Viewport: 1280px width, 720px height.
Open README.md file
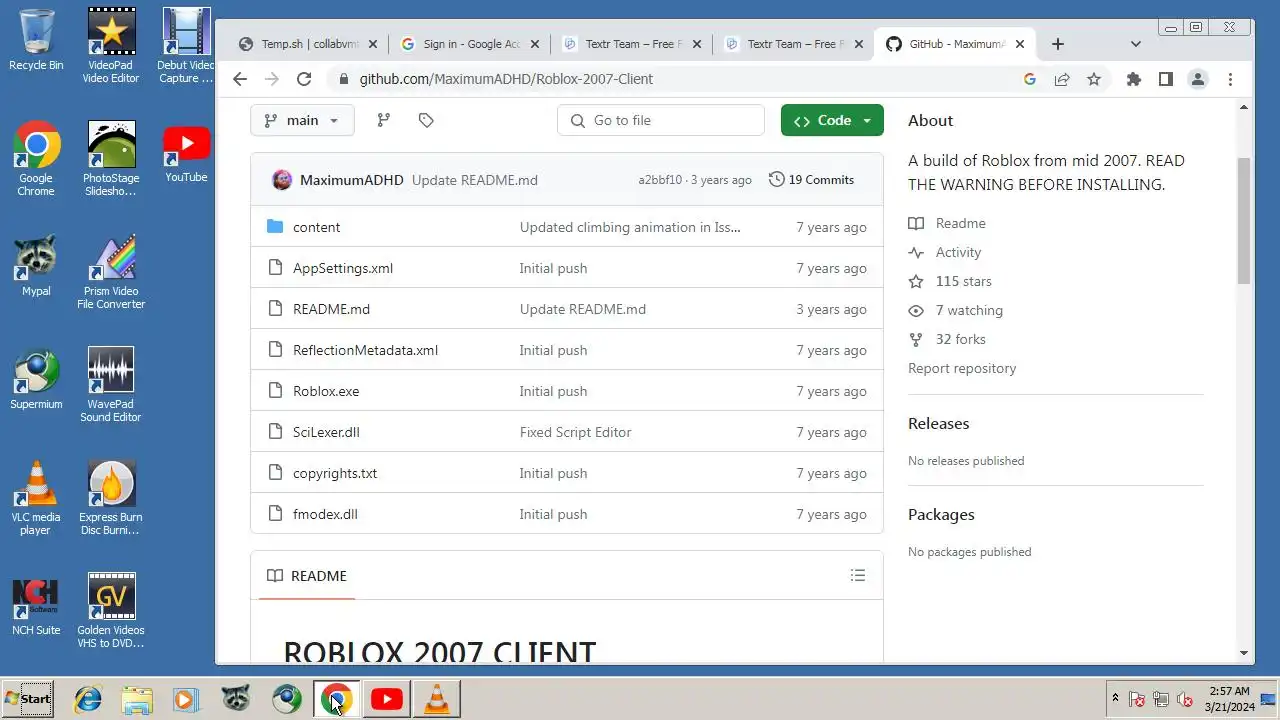pos(331,309)
